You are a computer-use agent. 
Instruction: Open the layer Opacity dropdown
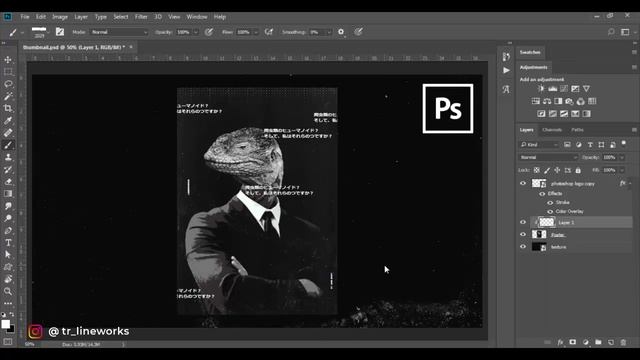(x=622, y=158)
